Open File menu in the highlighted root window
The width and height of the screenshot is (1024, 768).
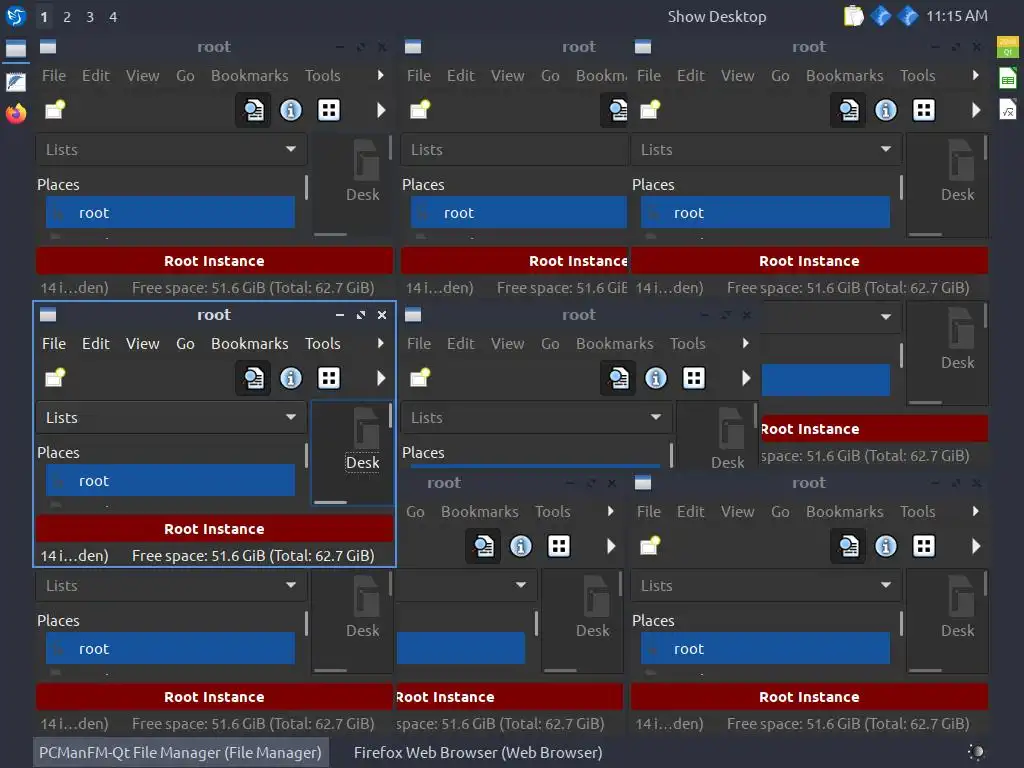pos(54,344)
